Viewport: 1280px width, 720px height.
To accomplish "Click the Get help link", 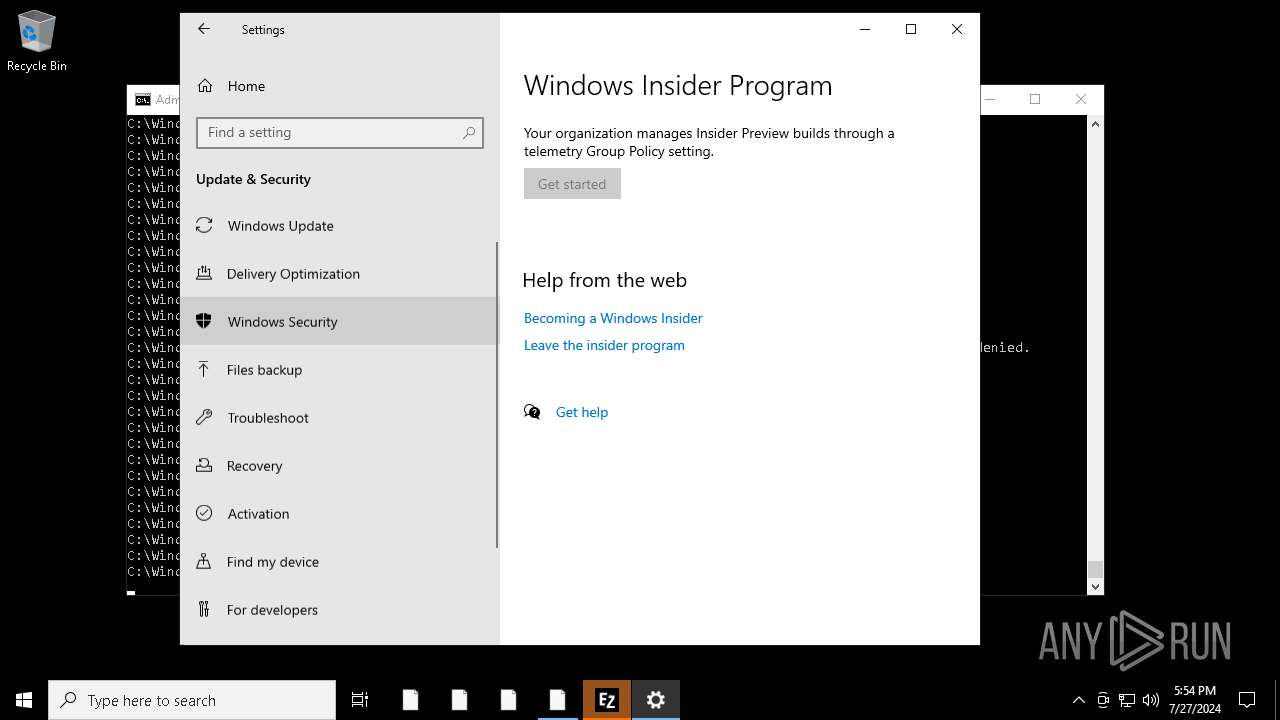I will [582, 412].
